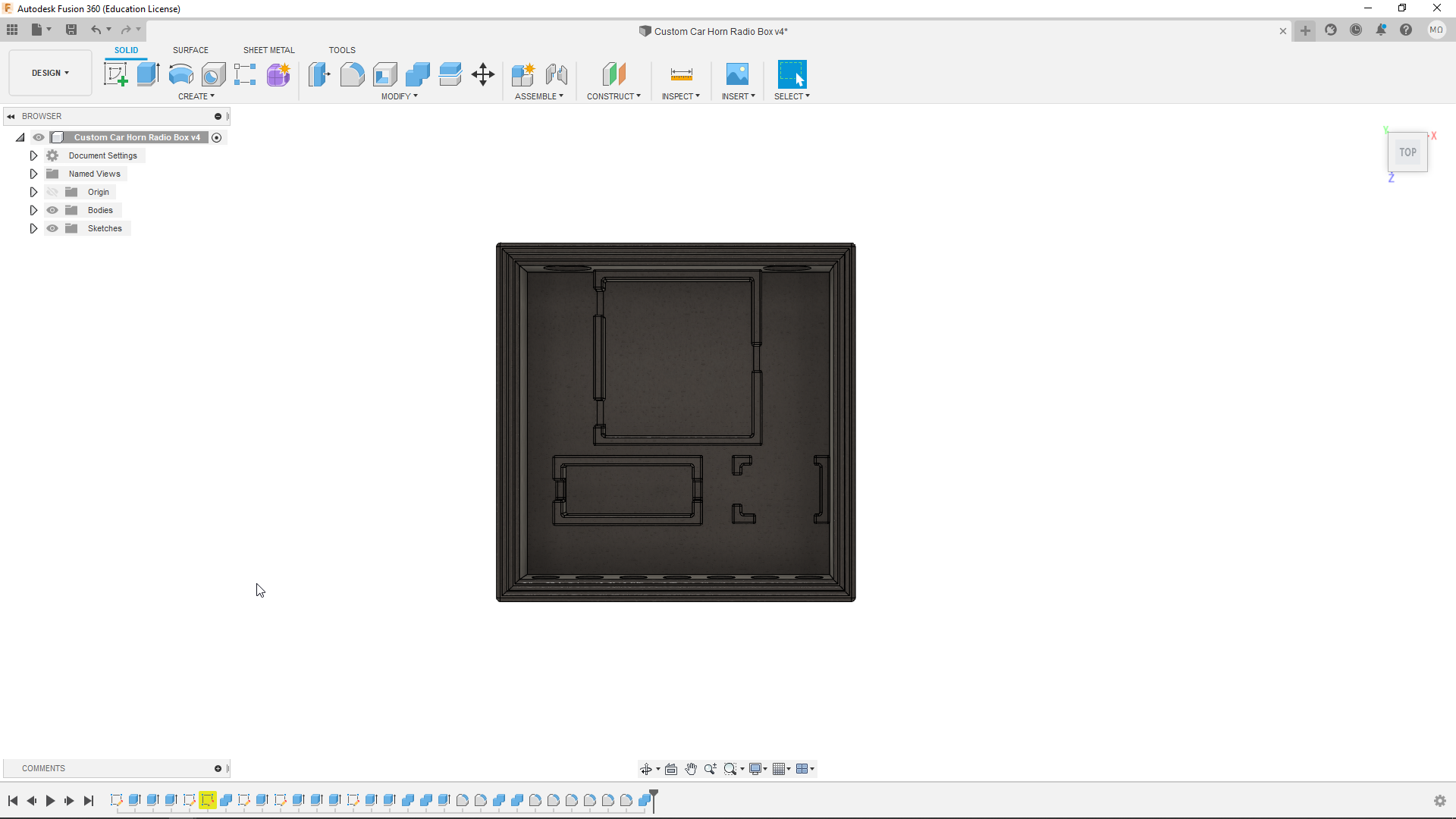
Task: Select the Pan hand tool
Action: (x=691, y=769)
